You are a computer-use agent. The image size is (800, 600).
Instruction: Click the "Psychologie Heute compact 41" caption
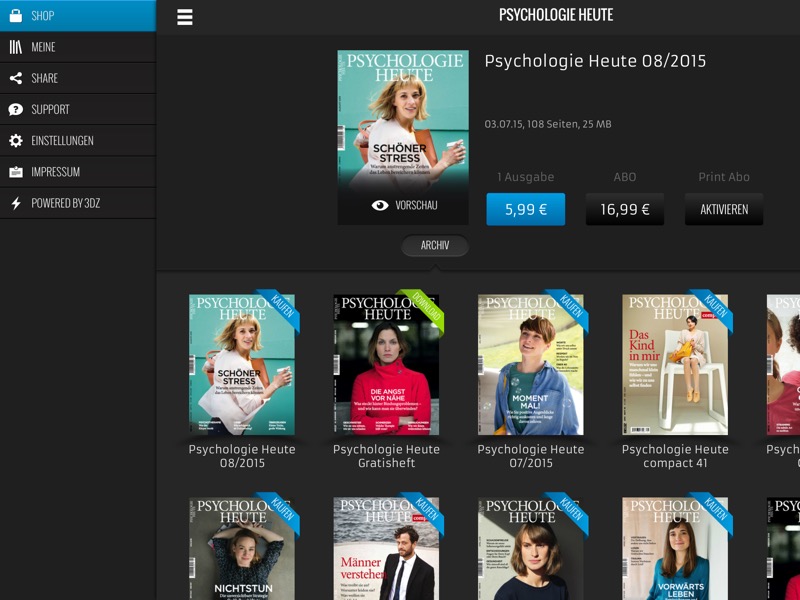[675, 456]
